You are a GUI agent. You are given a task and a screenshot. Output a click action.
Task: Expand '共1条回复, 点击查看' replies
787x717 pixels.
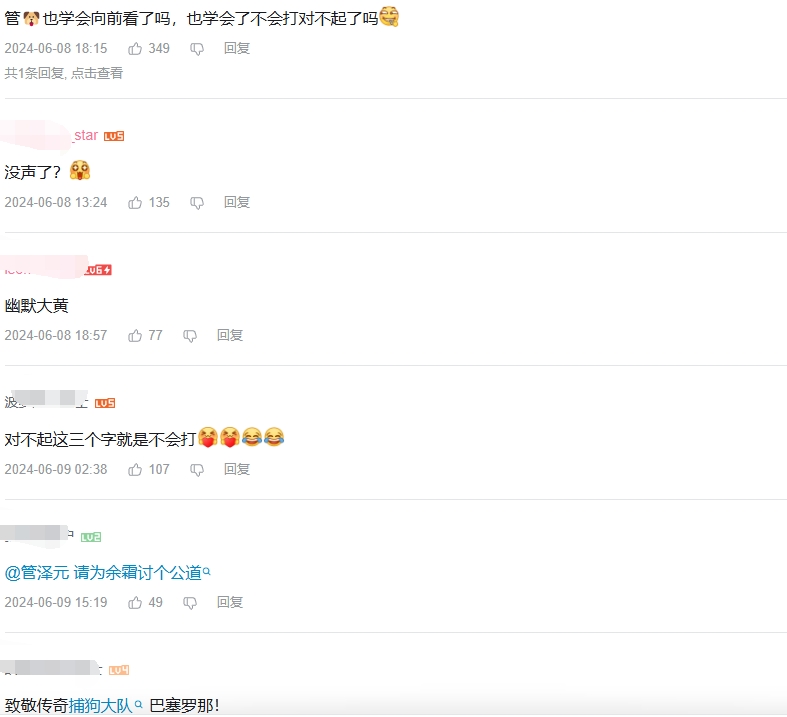click(64, 73)
